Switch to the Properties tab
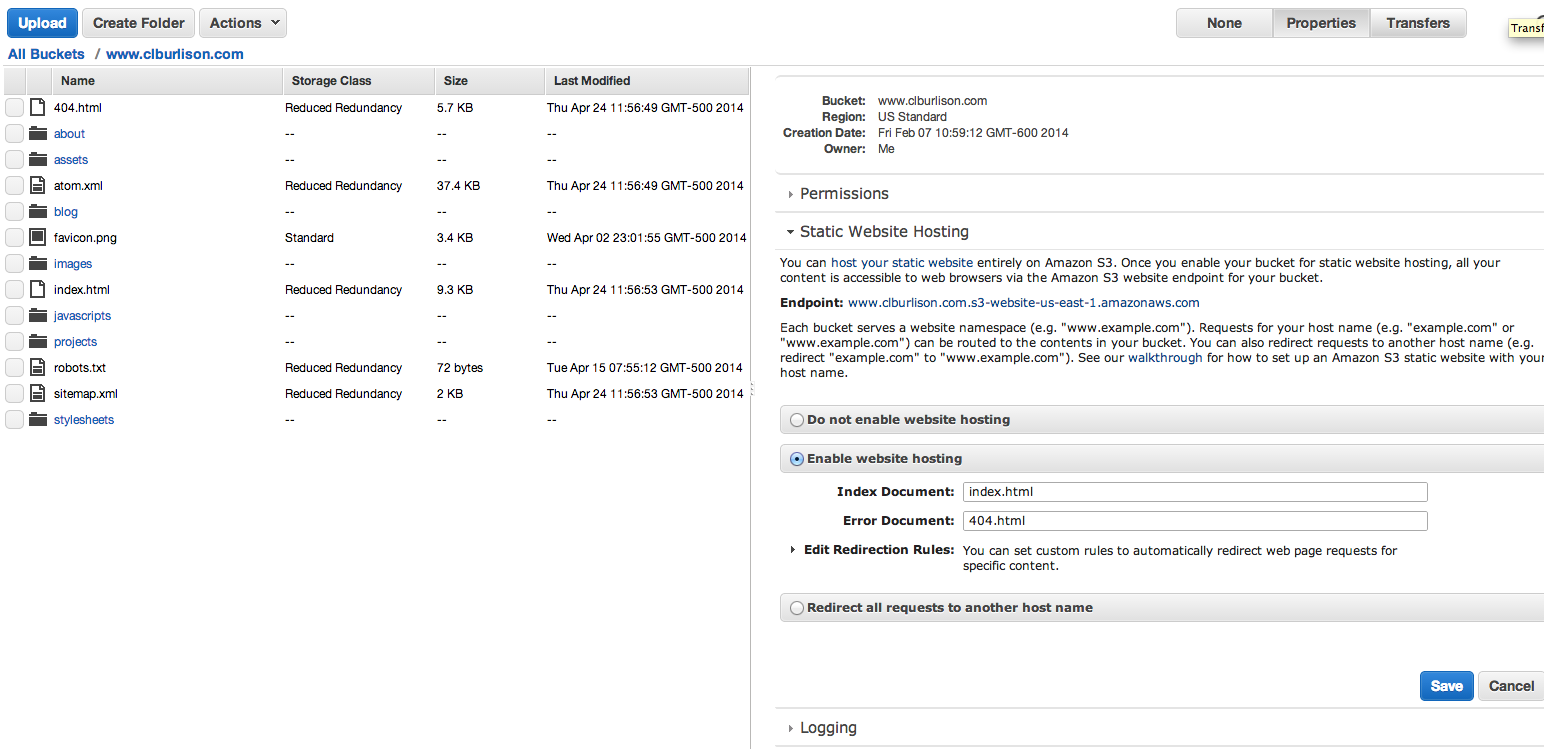 pyautogui.click(x=1321, y=23)
